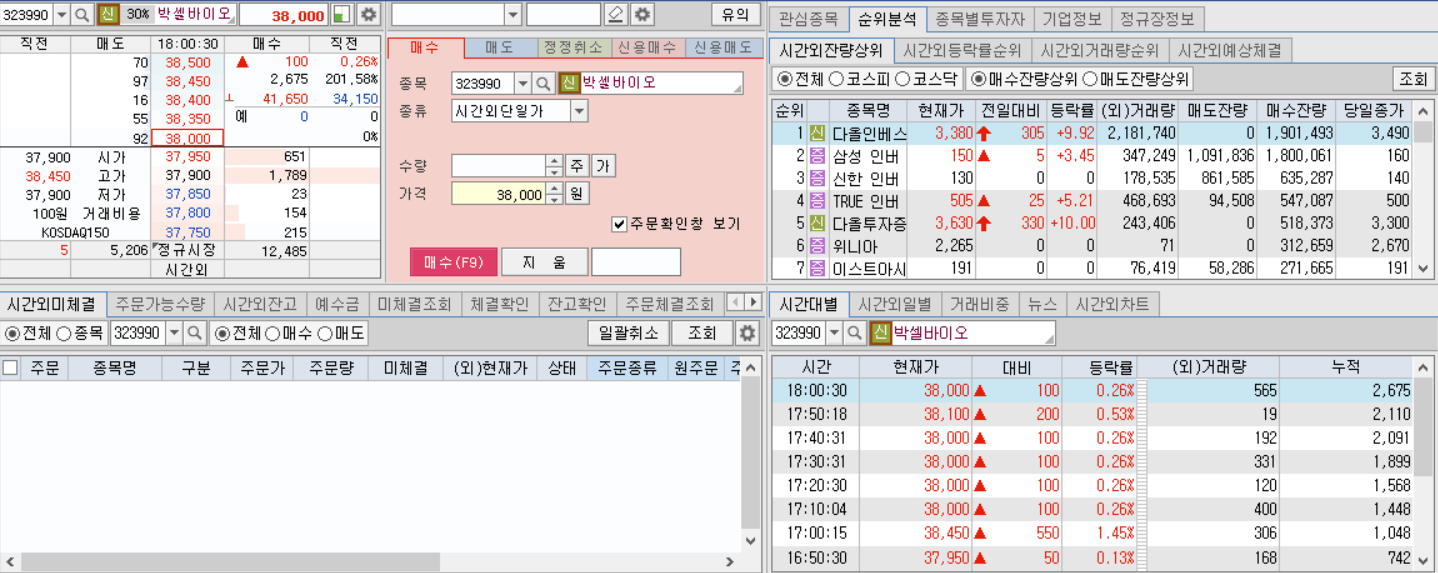Open the 주문가능수량 tab
This screenshot has height=573, width=1438.
click(160, 304)
